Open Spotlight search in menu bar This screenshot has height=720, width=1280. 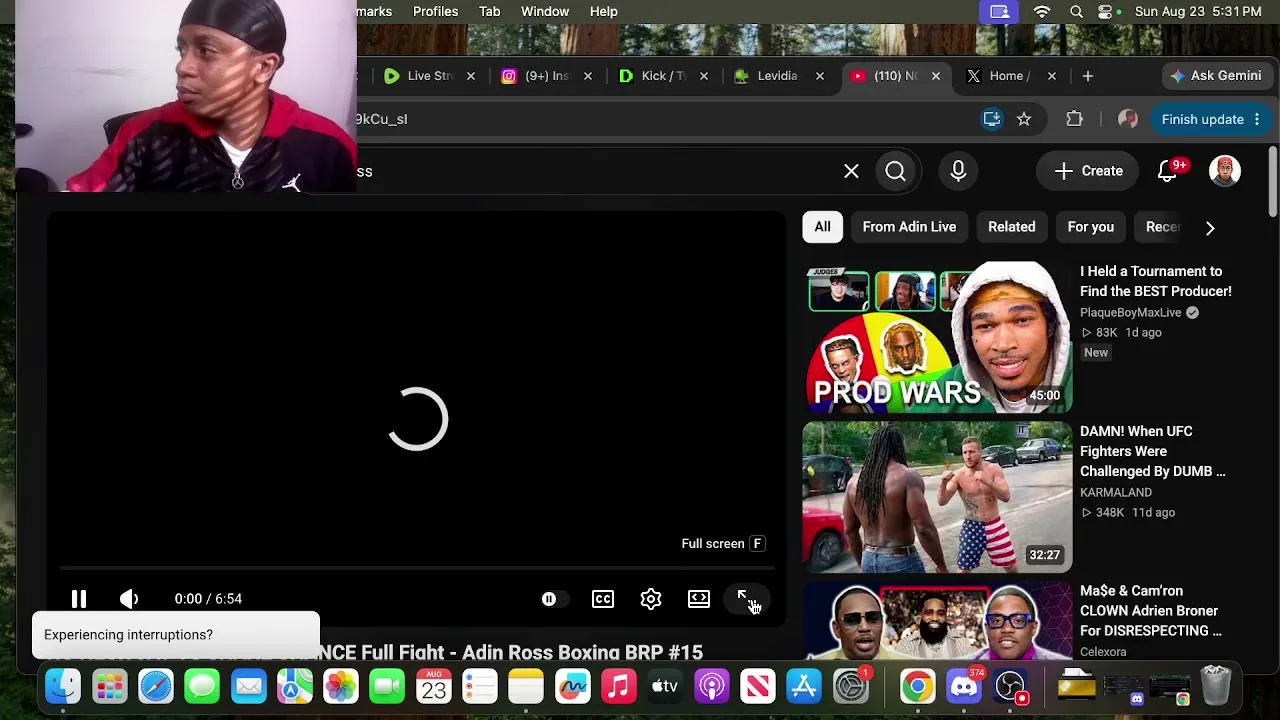(1076, 11)
